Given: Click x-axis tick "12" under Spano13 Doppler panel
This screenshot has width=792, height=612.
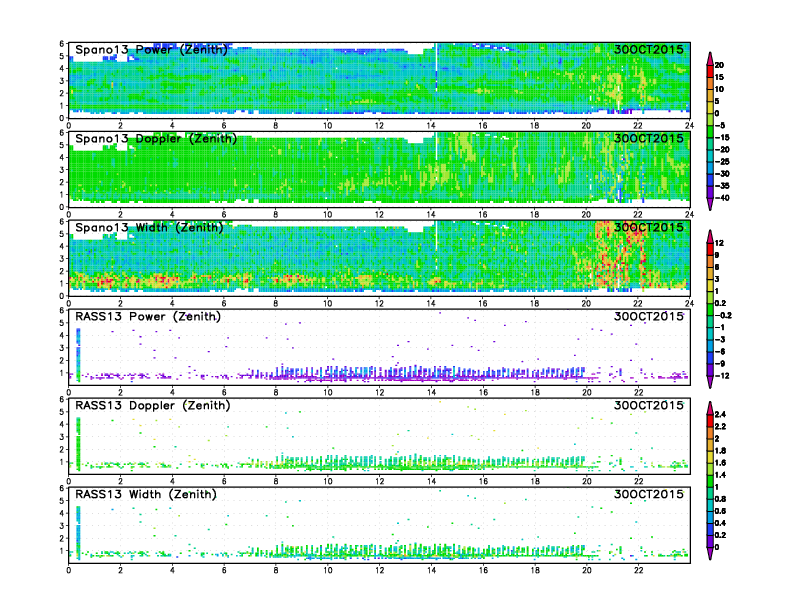Looking at the screenshot, I should (x=379, y=214).
